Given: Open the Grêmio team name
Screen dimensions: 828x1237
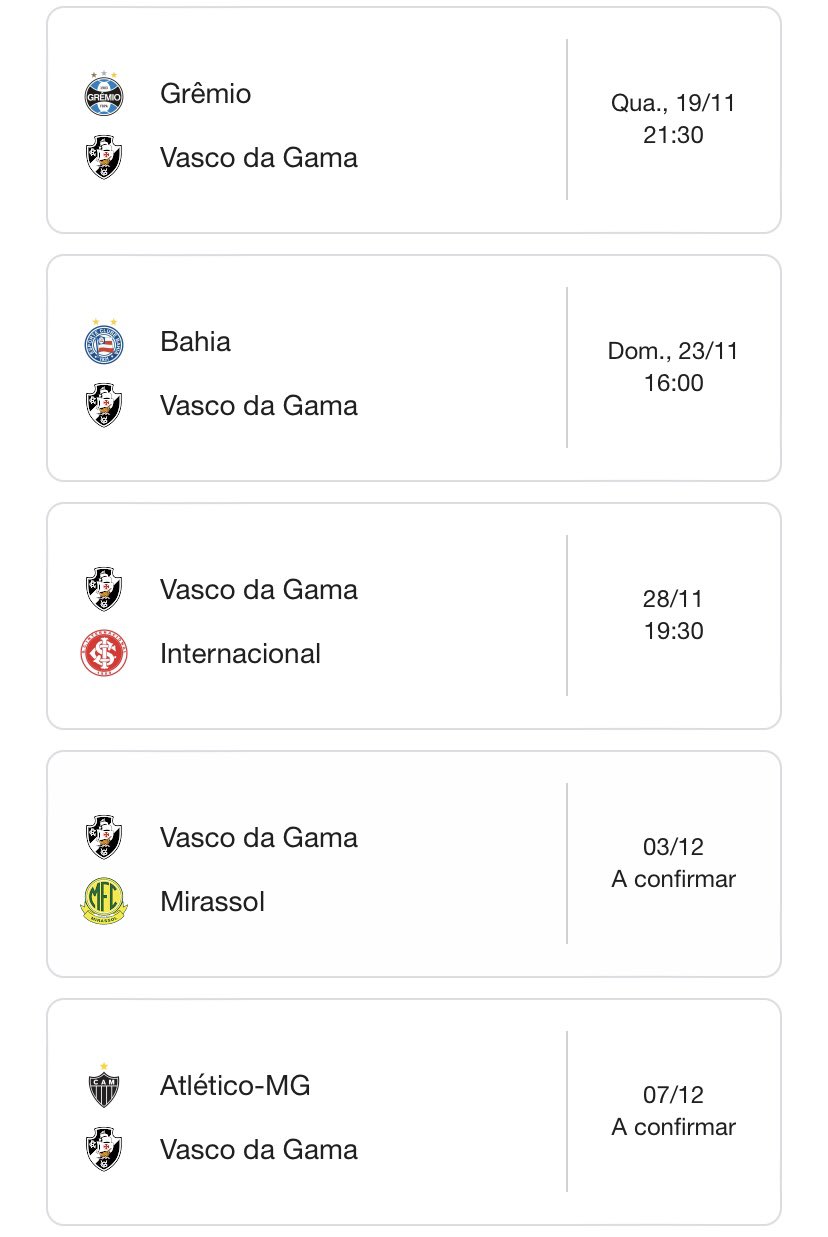Looking at the screenshot, I should click(x=205, y=94).
